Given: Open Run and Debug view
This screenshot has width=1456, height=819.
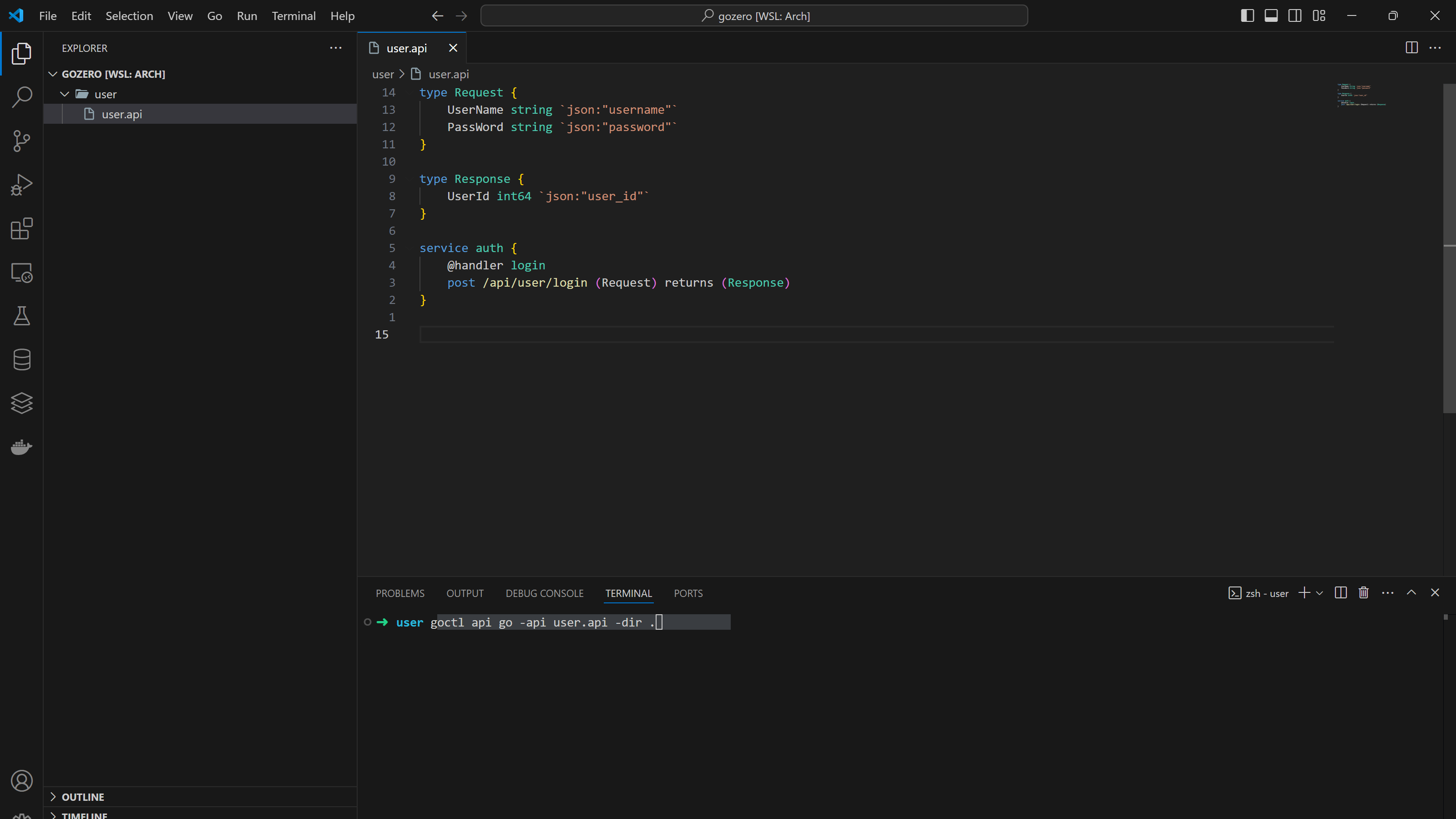Looking at the screenshot, I should [x=21, y=185].
